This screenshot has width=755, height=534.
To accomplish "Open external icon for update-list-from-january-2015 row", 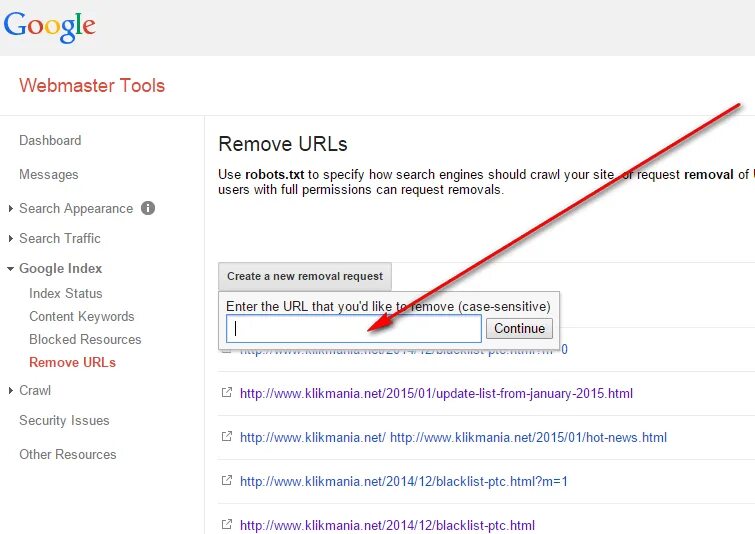I will click(227, 392).
